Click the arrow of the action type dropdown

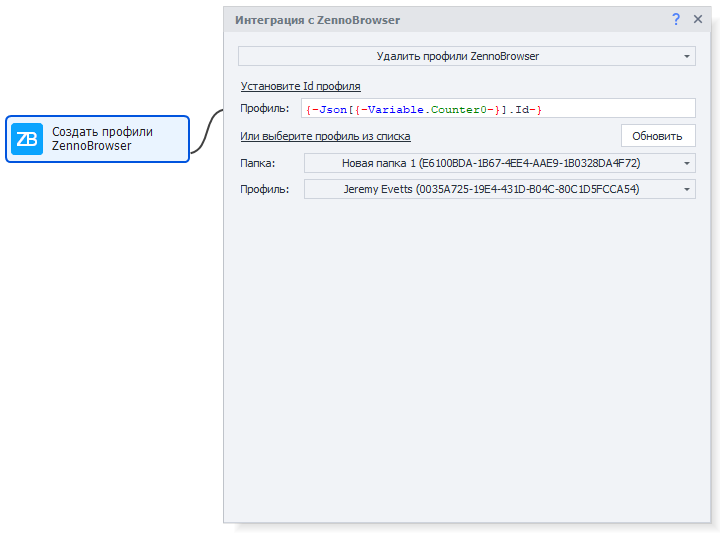687,56
